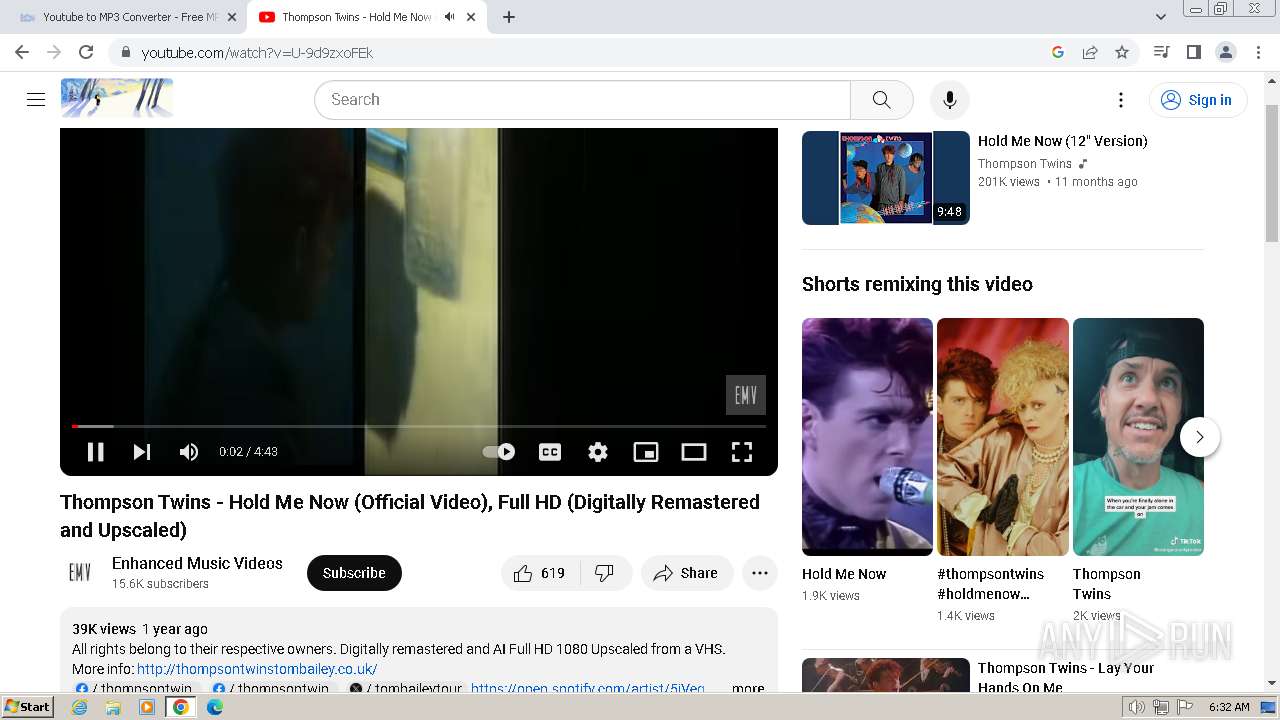Open Windows Media Player from taskbar
The image size is (1280, 720).
pyautogui.click(x=147, y=707)
